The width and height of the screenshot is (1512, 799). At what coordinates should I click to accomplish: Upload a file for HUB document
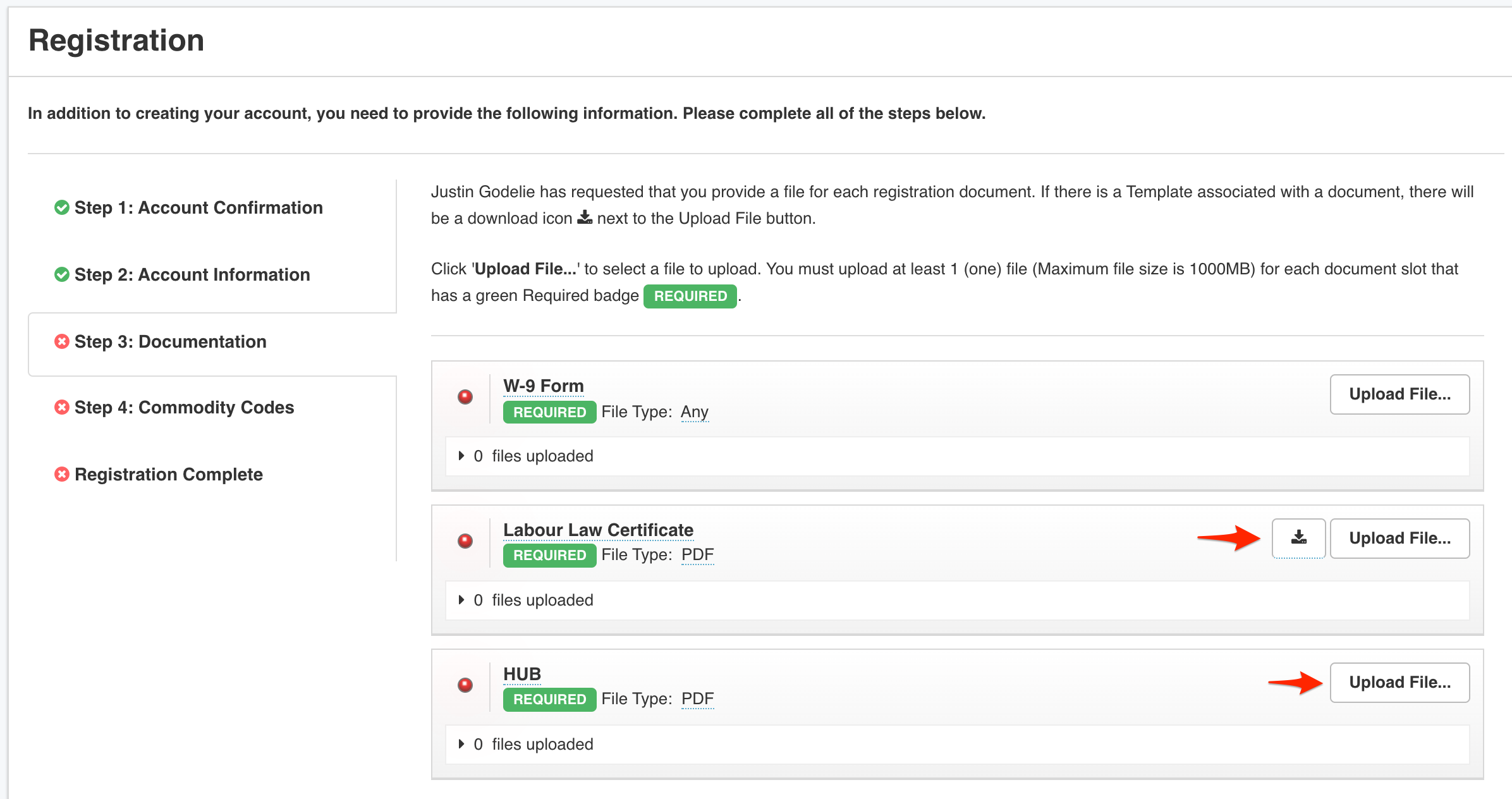1399,683
